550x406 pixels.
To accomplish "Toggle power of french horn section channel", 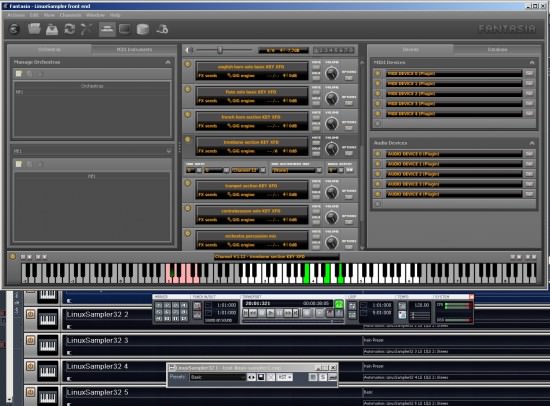I will click(188, 114).
